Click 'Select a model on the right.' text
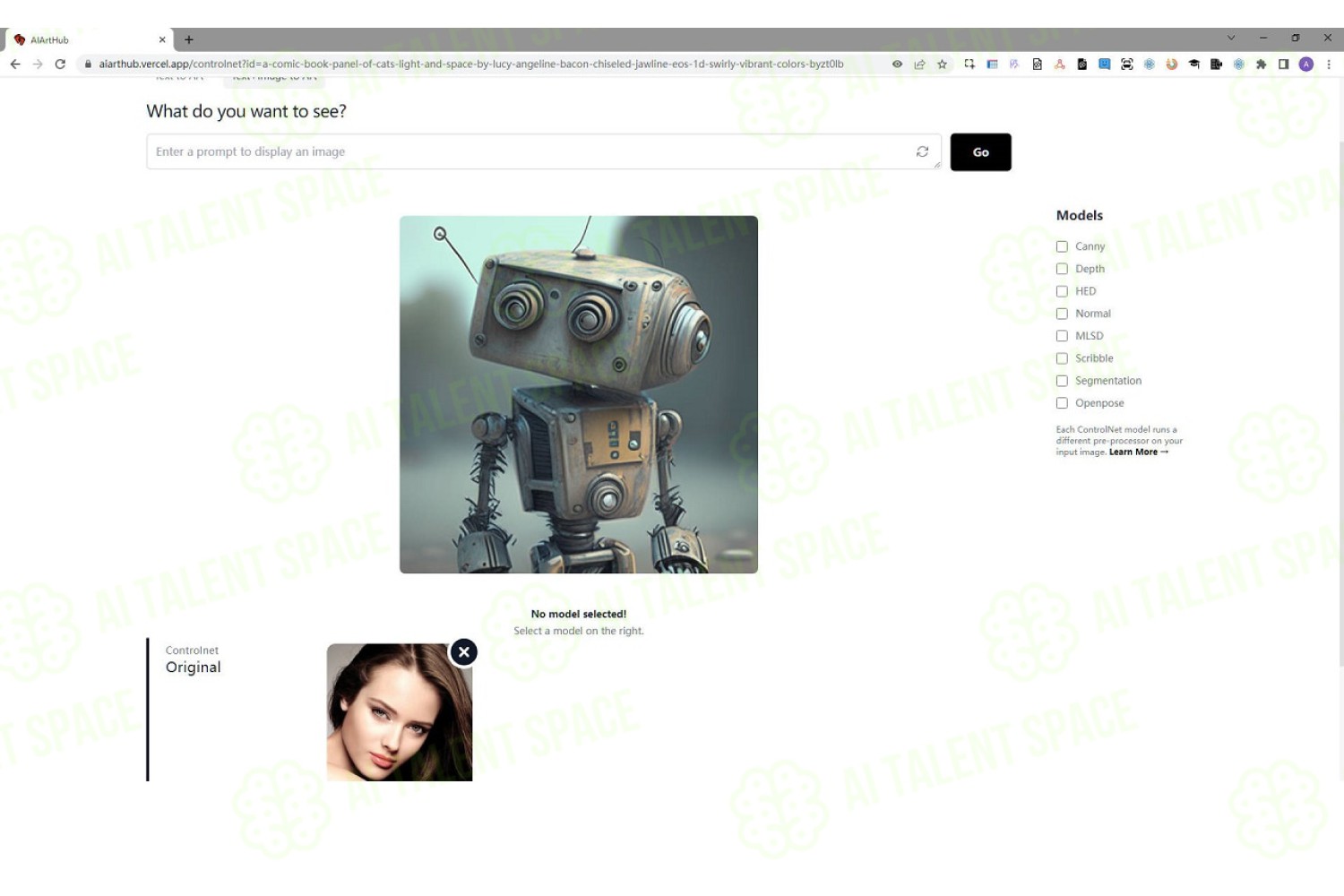This screenshot has width=1344, height=896. coord(579,631)
